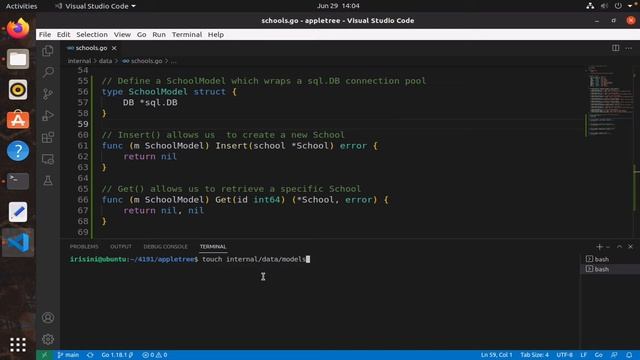The image size is (640, 360).
Task: Open editor More Actions ellipsis
Action: click(x=629, y=48)
